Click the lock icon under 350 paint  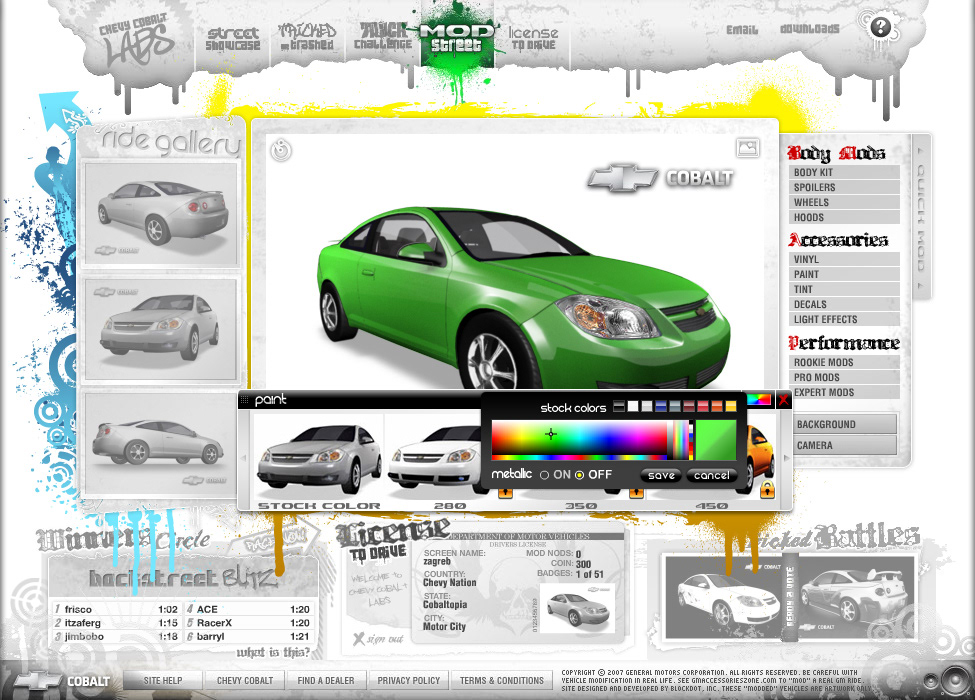(x=635, y=492)
